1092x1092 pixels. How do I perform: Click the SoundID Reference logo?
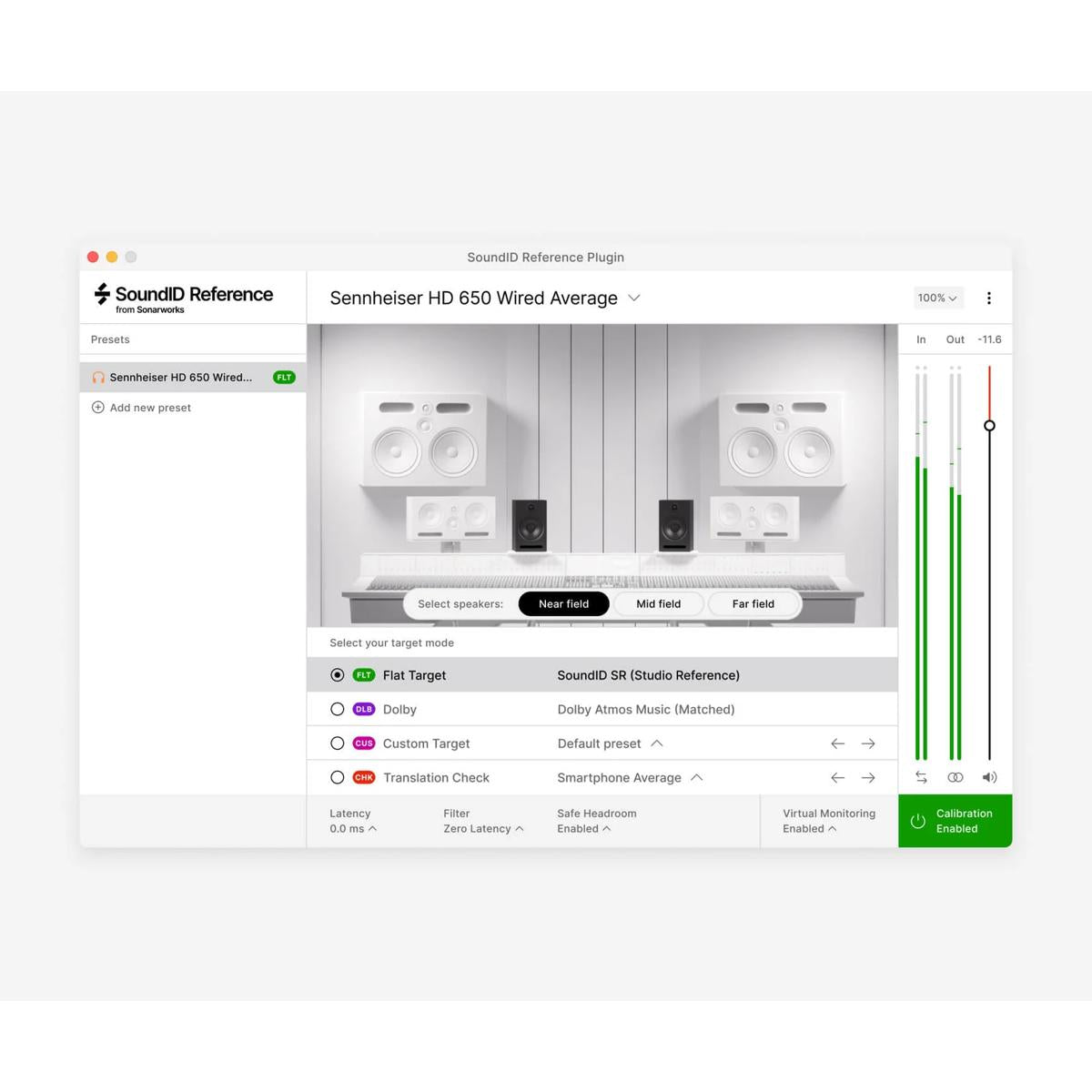184,295
